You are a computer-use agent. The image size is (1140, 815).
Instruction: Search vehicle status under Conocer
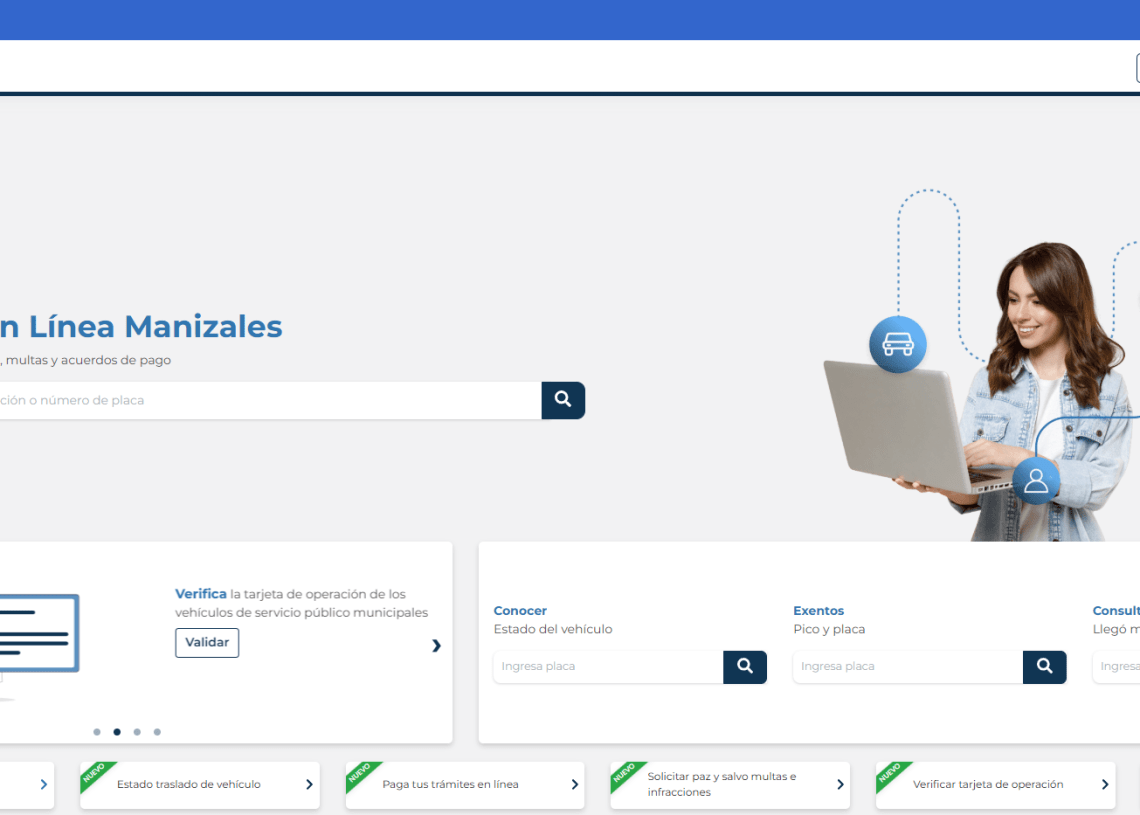pos(744,667)
